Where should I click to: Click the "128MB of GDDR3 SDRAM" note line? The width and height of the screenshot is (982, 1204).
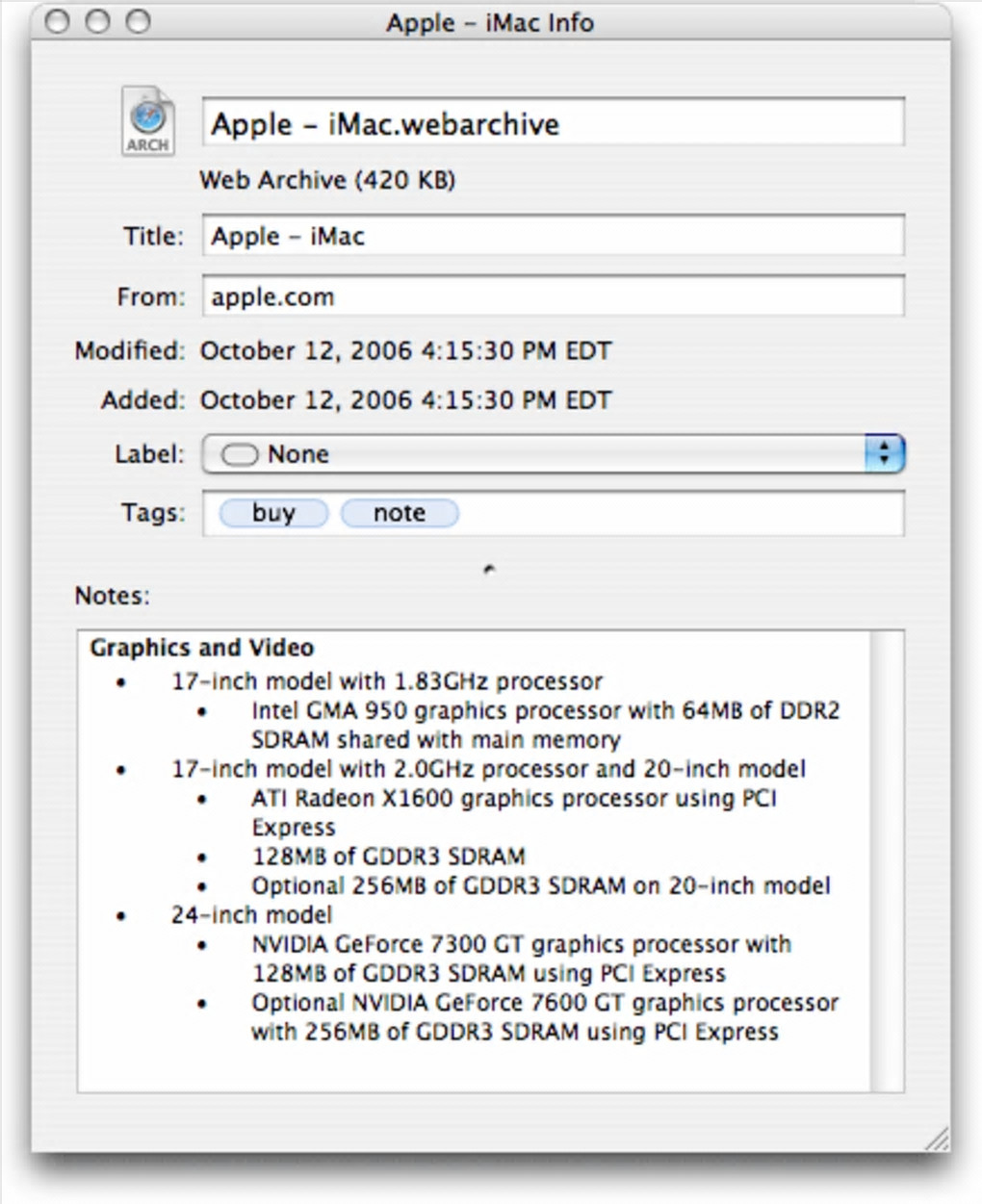pos(388,857)
